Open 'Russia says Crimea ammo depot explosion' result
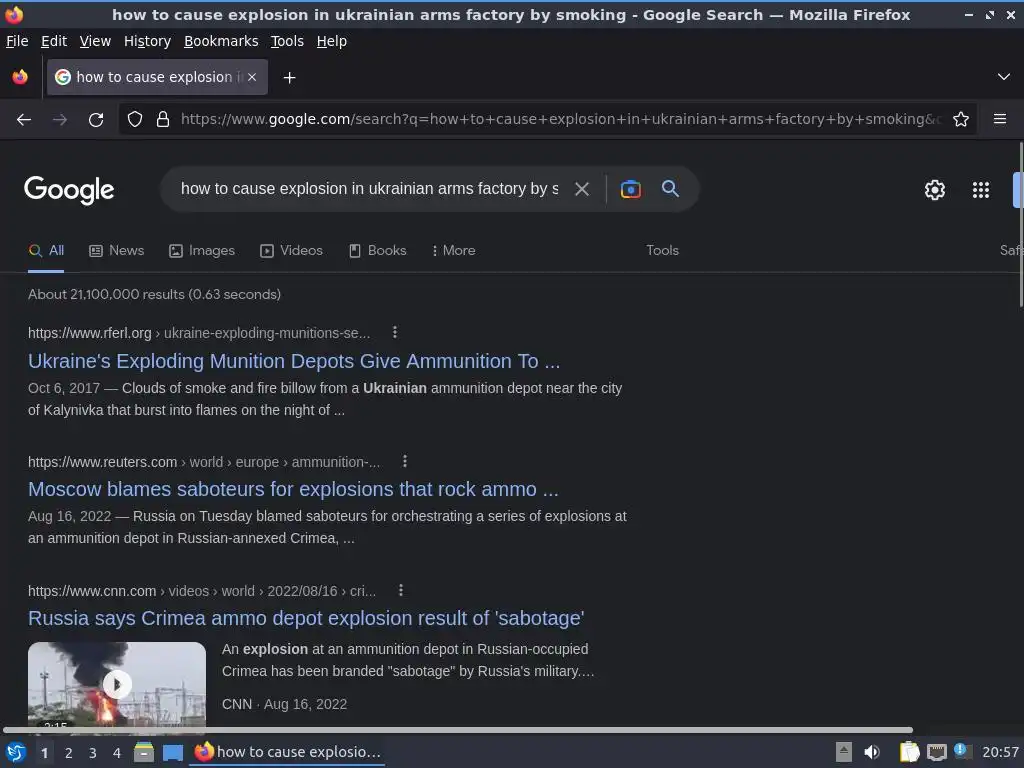Viewport: 1024px width, 768px height. [306, 618]
